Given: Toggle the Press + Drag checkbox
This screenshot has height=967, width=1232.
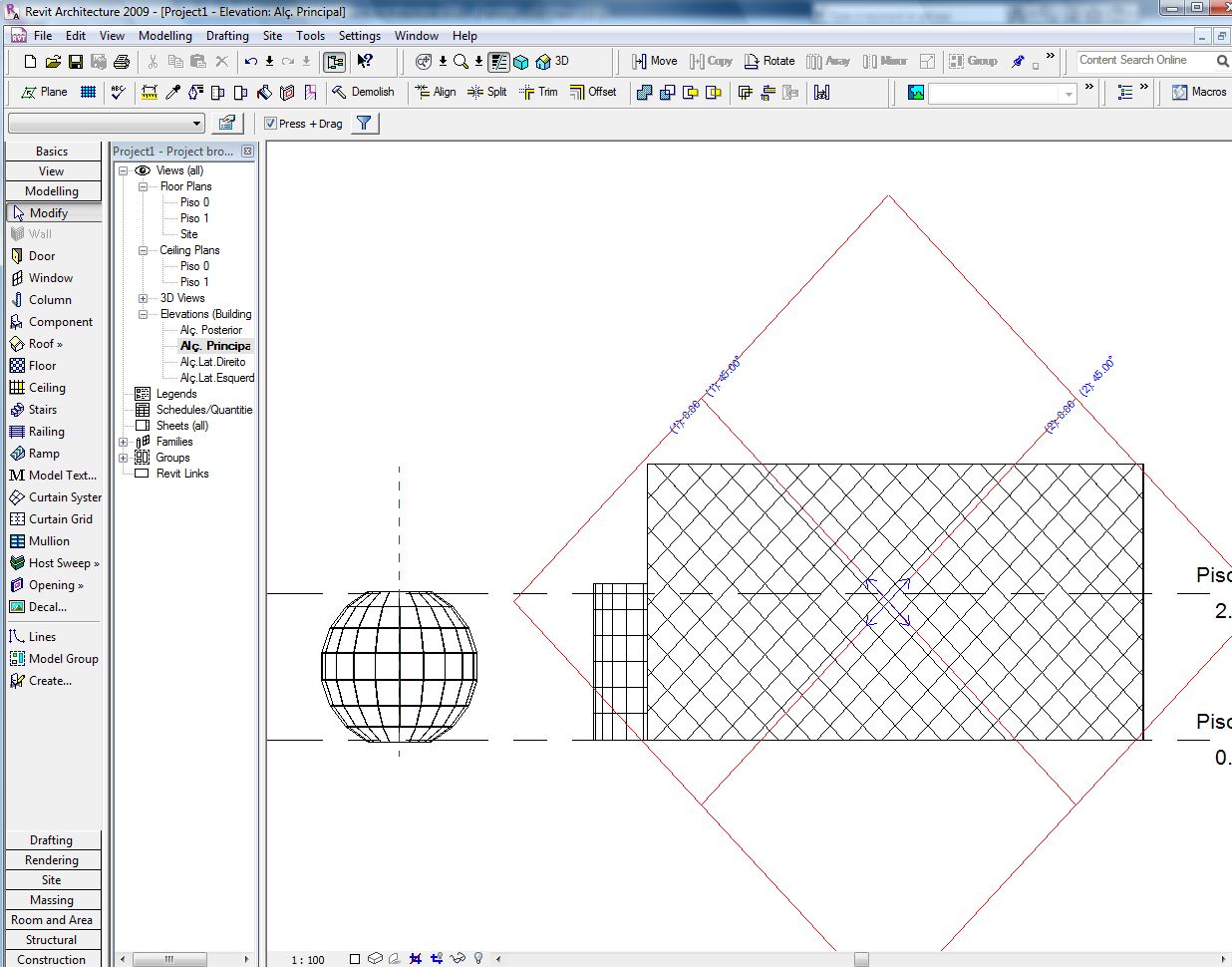Looking at the screenshot, I should coord(270,124).
